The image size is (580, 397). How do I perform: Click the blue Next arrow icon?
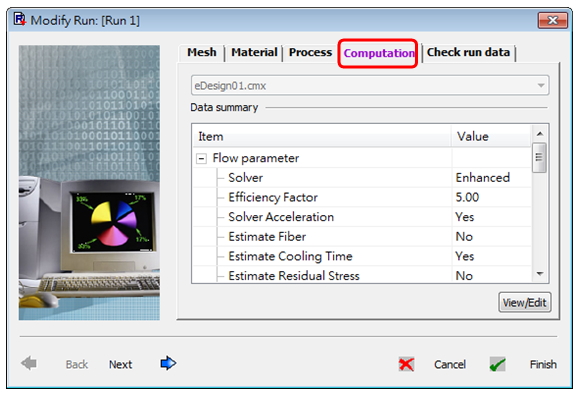coord(168,363)
